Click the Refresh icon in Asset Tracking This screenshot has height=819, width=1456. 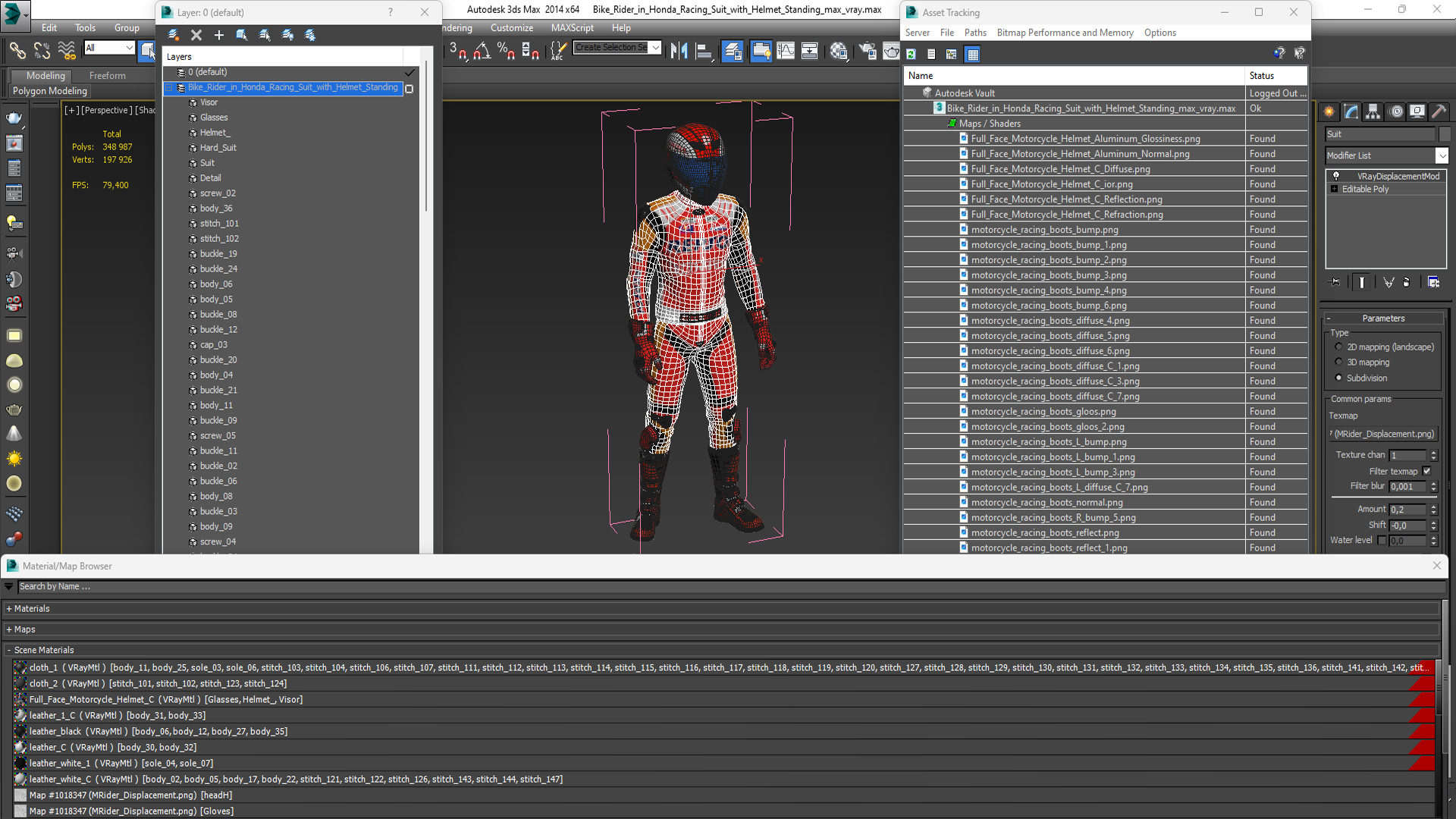pyautogui.click(x=911, y=54)
